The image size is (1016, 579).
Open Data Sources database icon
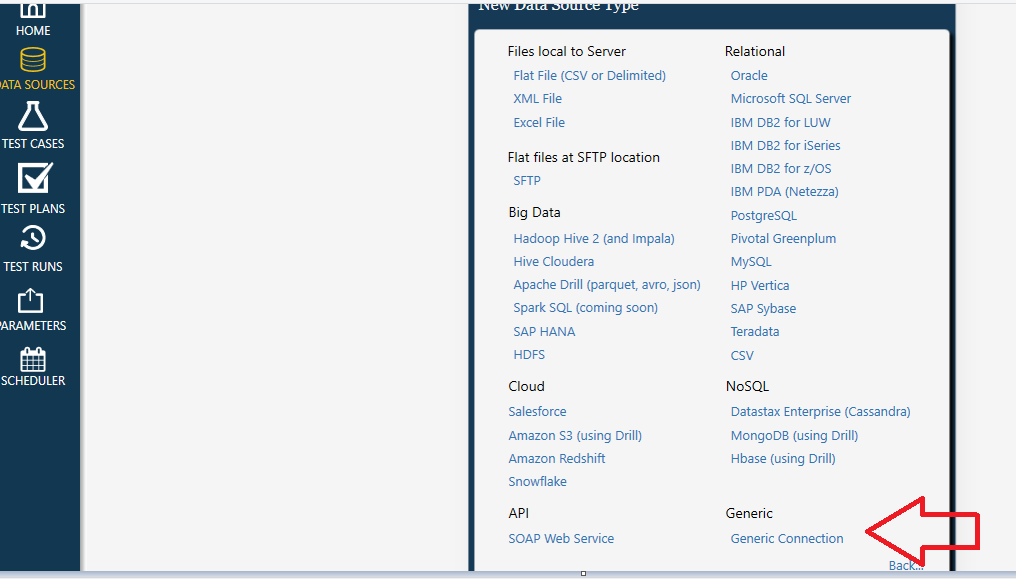click(33, 60)
